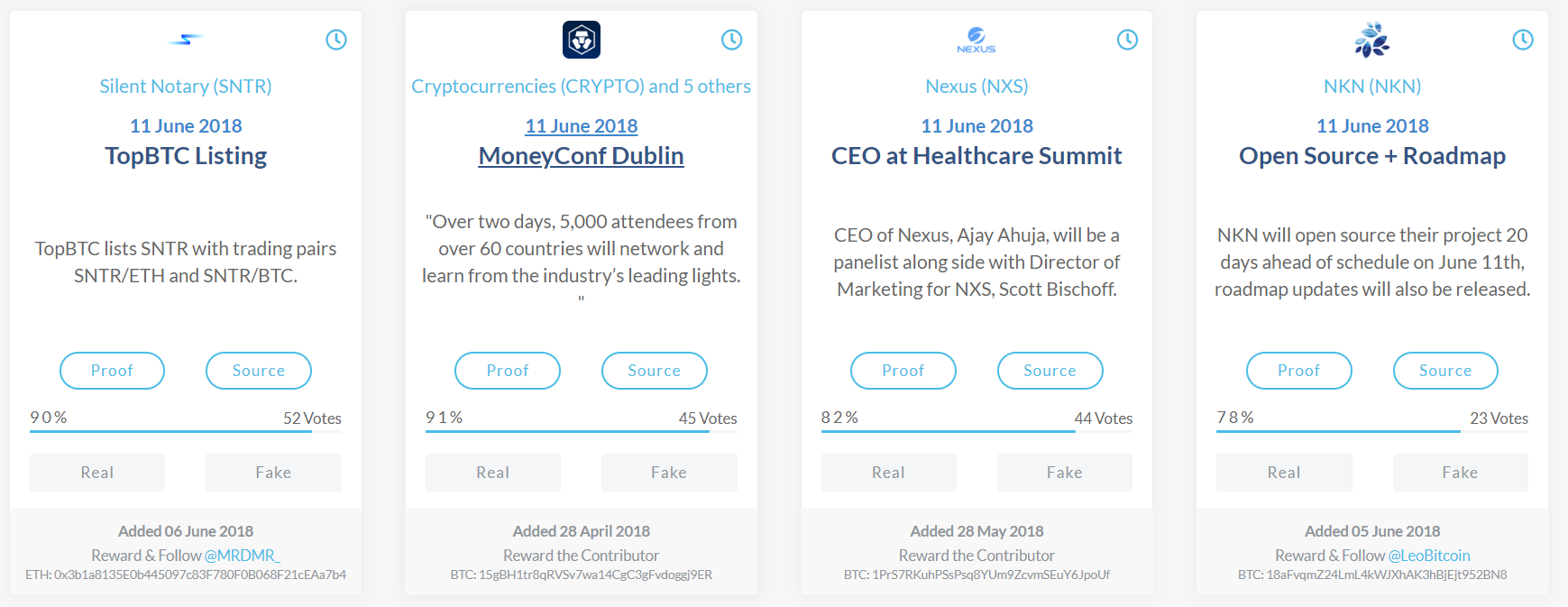
Task: Click the NKN BTC reward address
Action: (1372, 575)
